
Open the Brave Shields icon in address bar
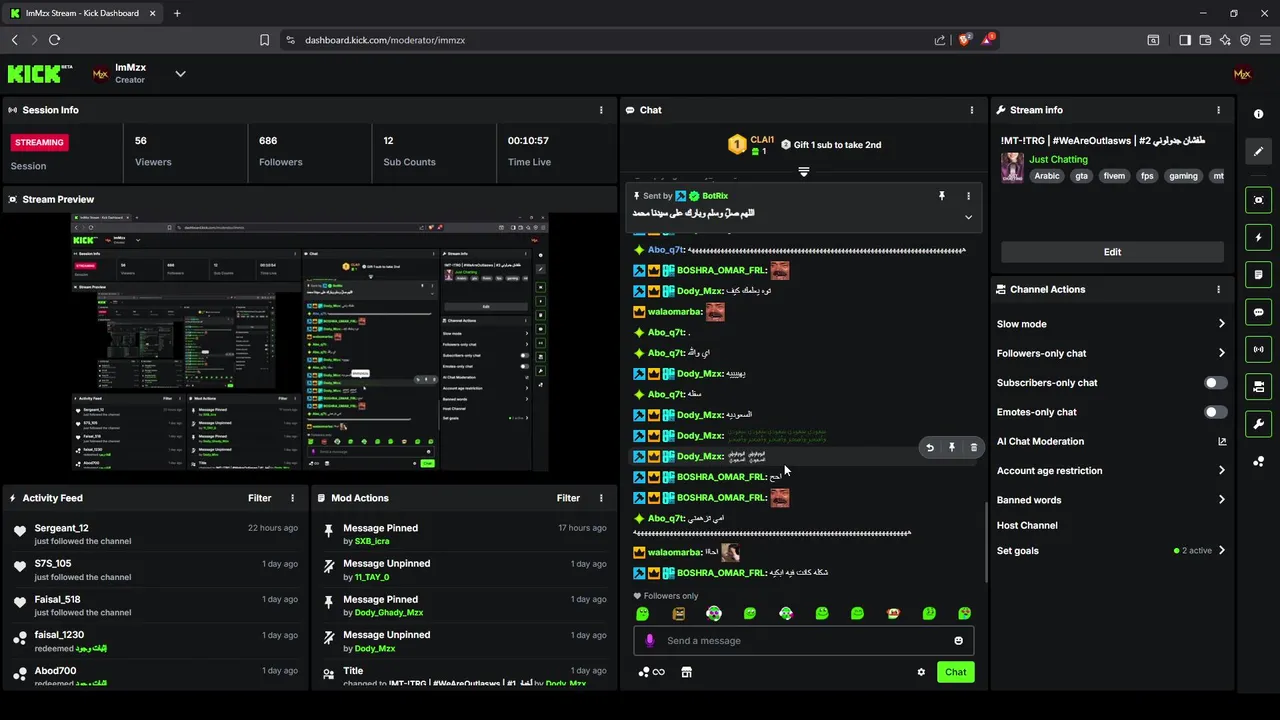[x=966, y=40]
